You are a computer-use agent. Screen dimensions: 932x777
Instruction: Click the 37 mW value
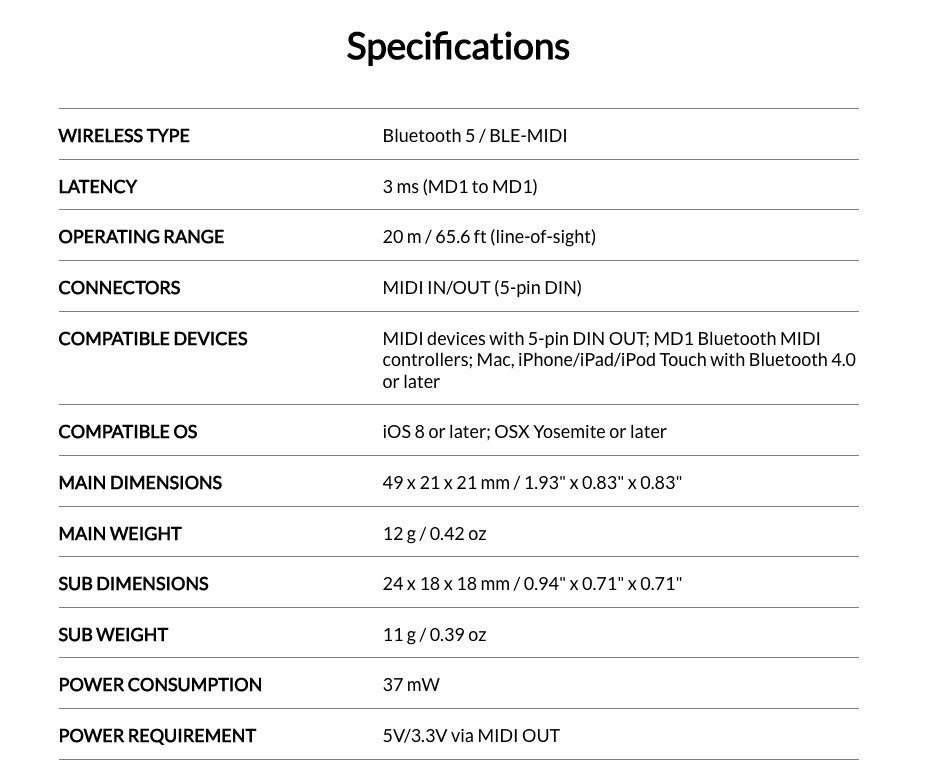point(411,685)
